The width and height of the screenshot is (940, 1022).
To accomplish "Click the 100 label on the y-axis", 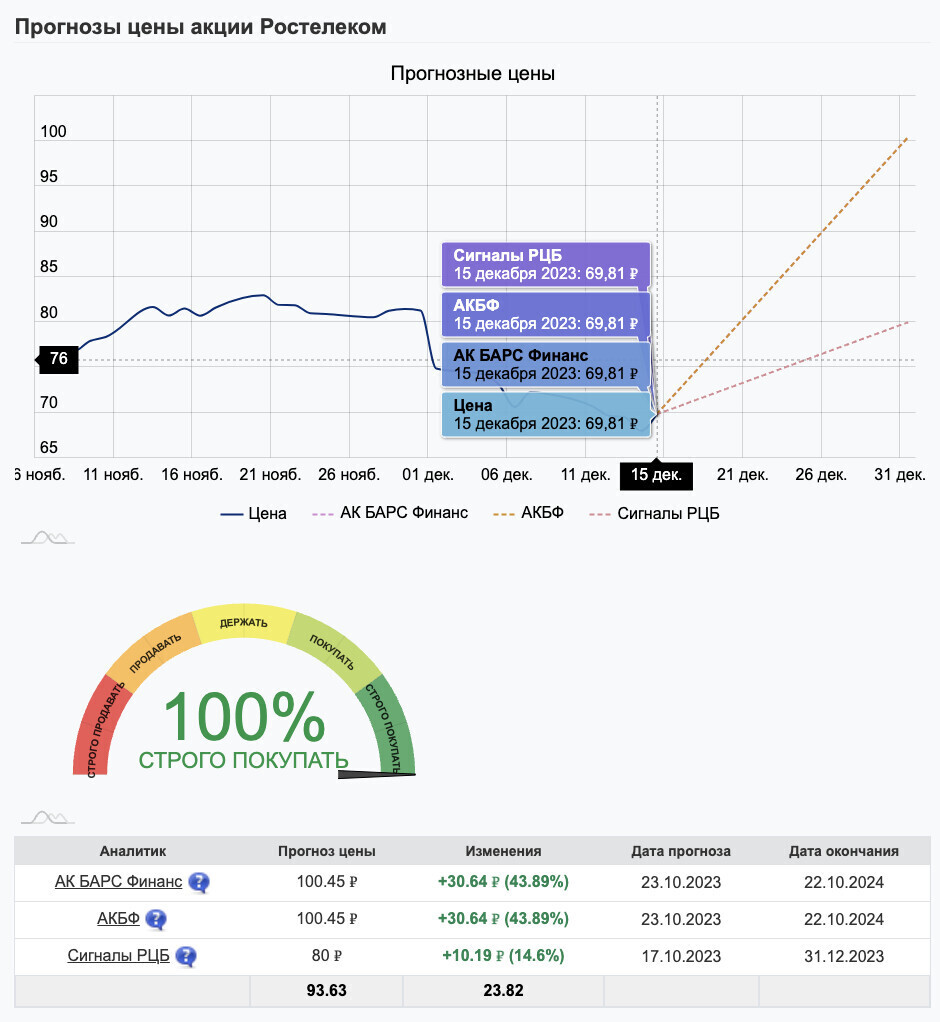I will (53, 132).
